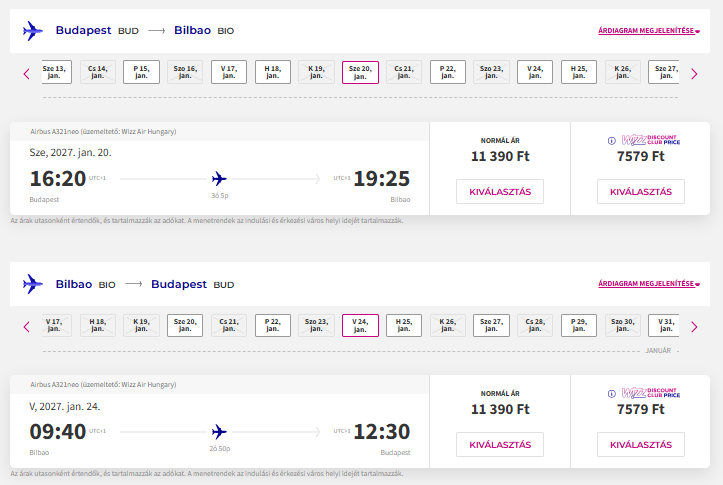Expand outbound Árdiagram megjelenítése
Image resolution: width=723 pixels, height=485 pixels.
pyautogui.click(x=649, y=31)
